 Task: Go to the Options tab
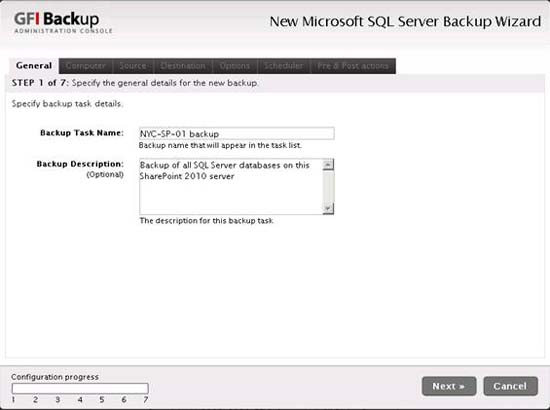(x=235, y=66)
